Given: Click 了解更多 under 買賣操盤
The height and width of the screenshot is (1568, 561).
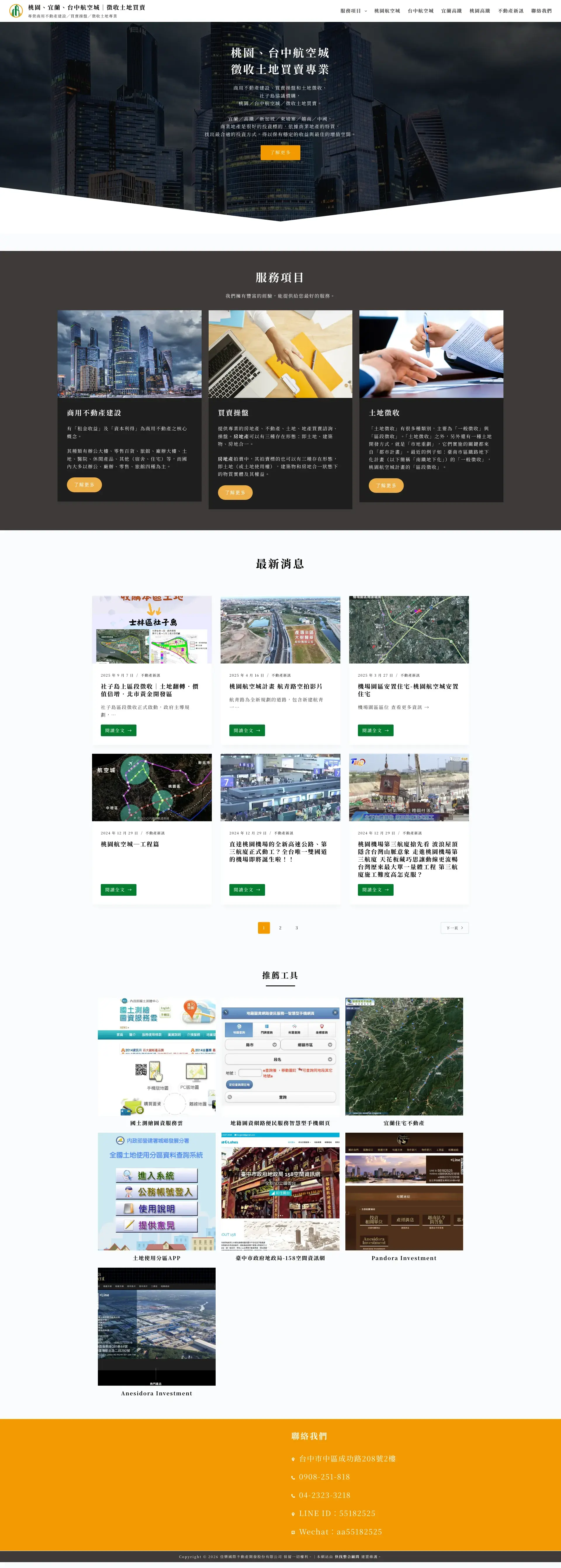Looking at the screenshot, I should [236, 493].
